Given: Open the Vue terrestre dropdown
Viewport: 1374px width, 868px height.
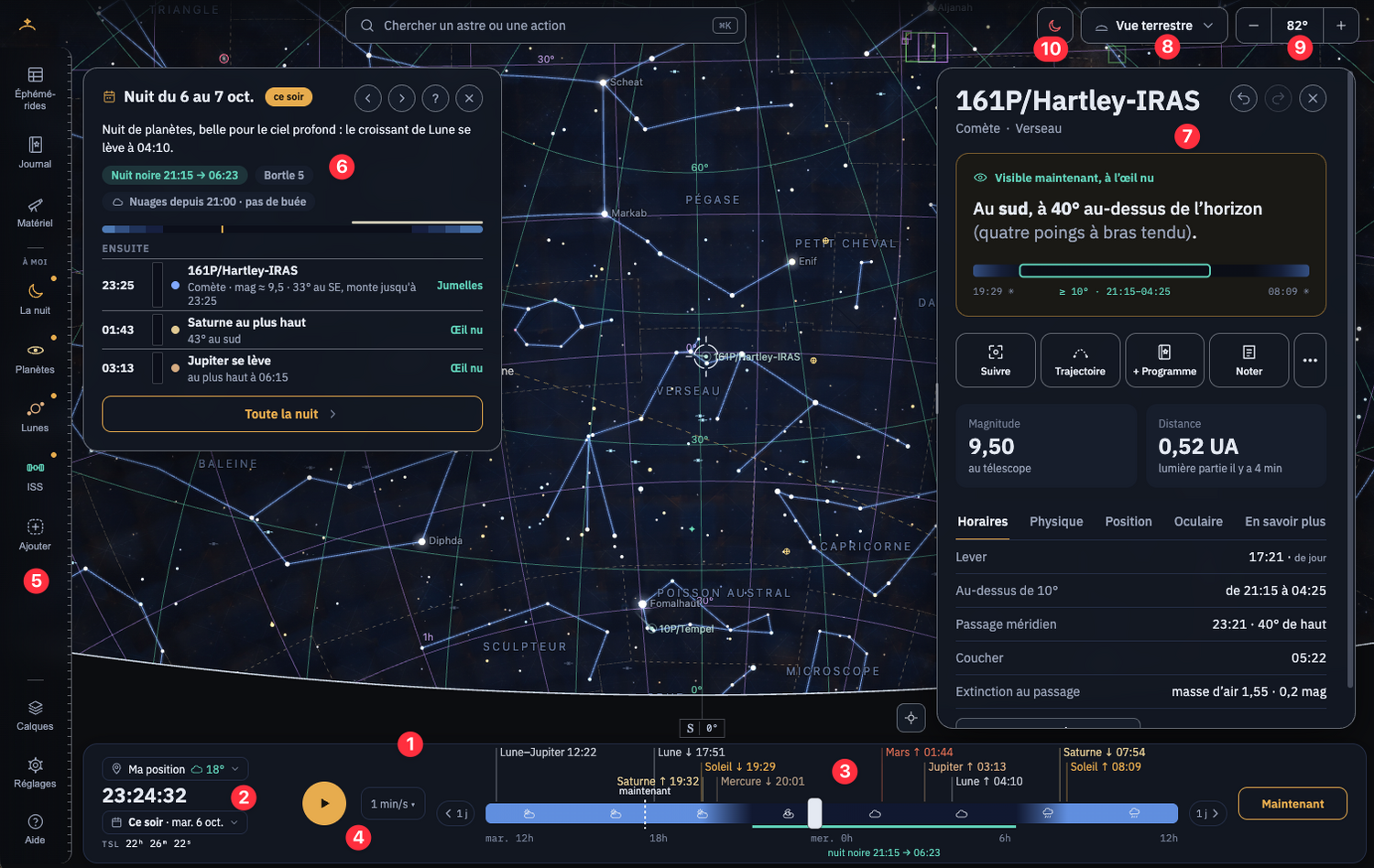Looking at the screenshot, I should 1153,26.
